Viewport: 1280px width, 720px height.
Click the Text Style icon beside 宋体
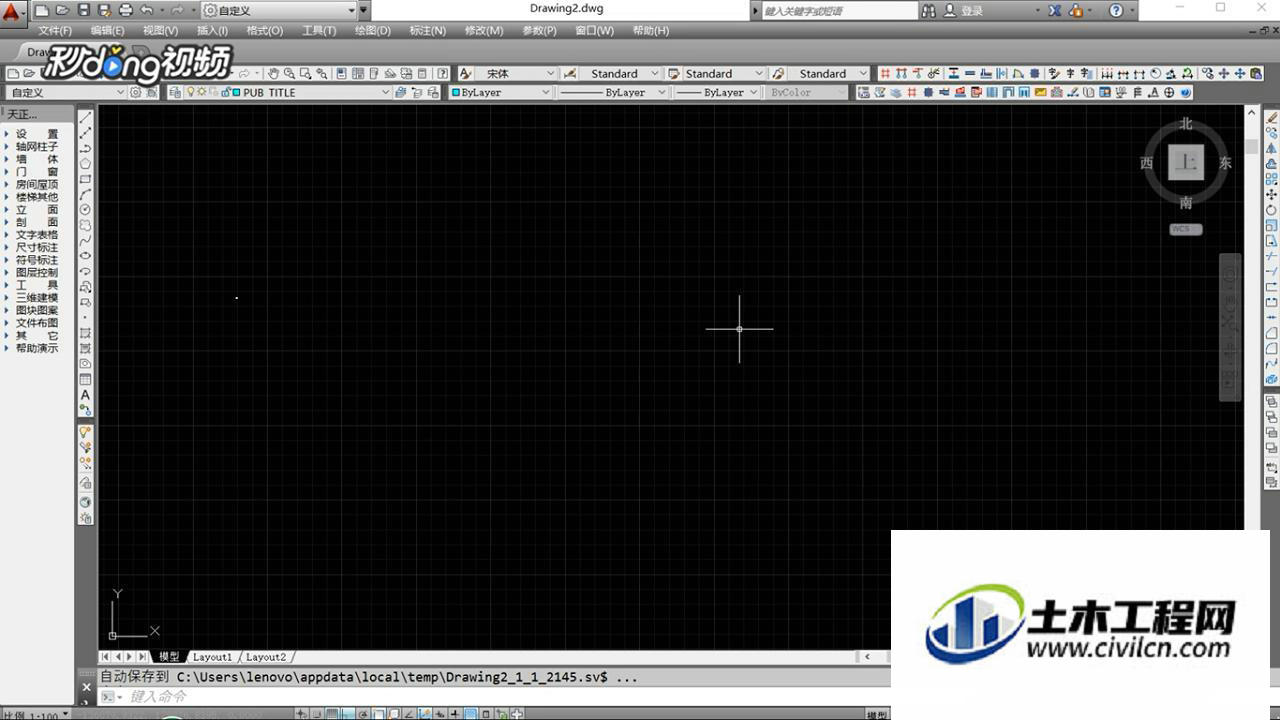466,73
